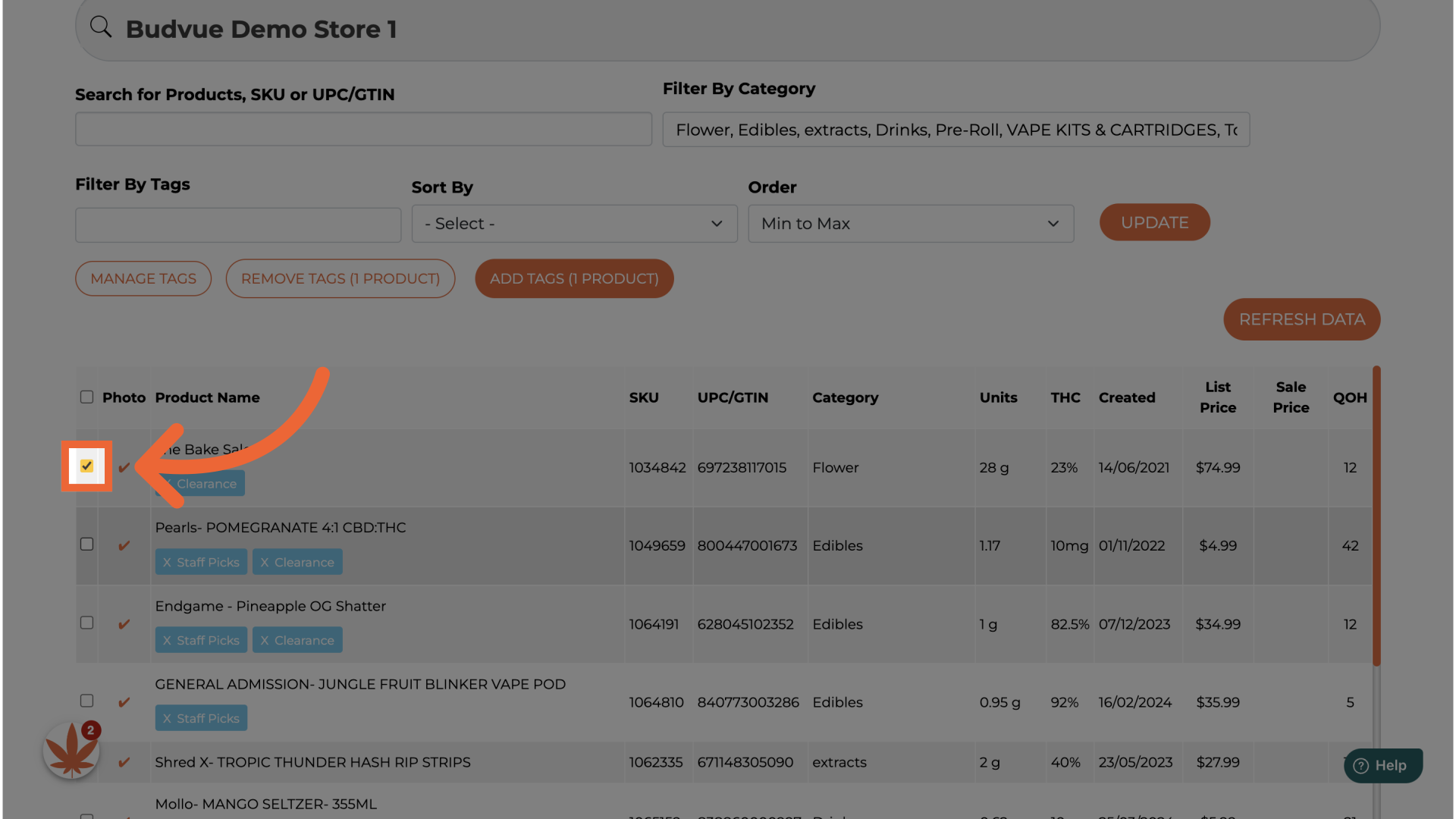Open the cannabis leaf notifications widget
This screenshot has width=1456, height=819.
tap(71, 750)
